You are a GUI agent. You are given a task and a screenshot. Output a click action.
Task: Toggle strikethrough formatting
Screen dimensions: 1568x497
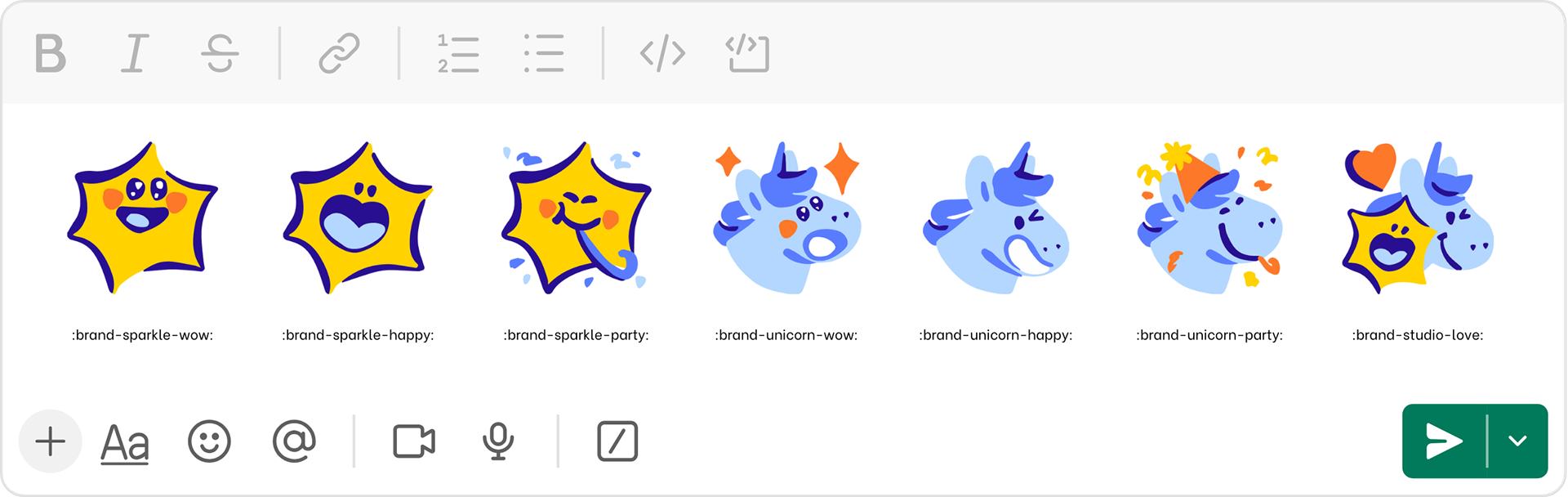coord(220,54)
